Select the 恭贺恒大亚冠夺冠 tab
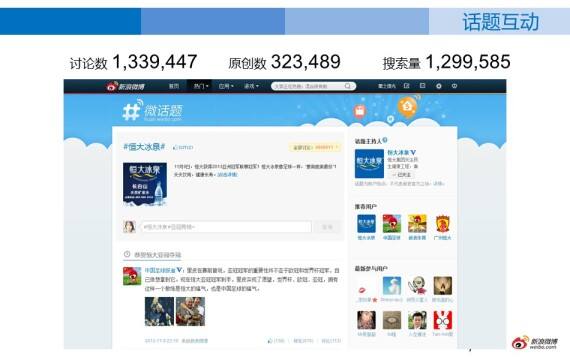The width and height of the screenshot is (570, 360). pos(157,255)
